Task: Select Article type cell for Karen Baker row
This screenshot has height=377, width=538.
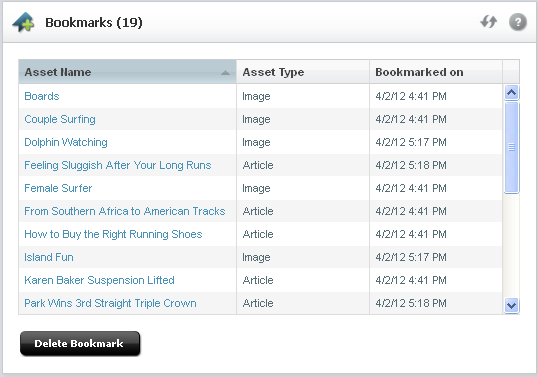Action: (x=303, y=280)
